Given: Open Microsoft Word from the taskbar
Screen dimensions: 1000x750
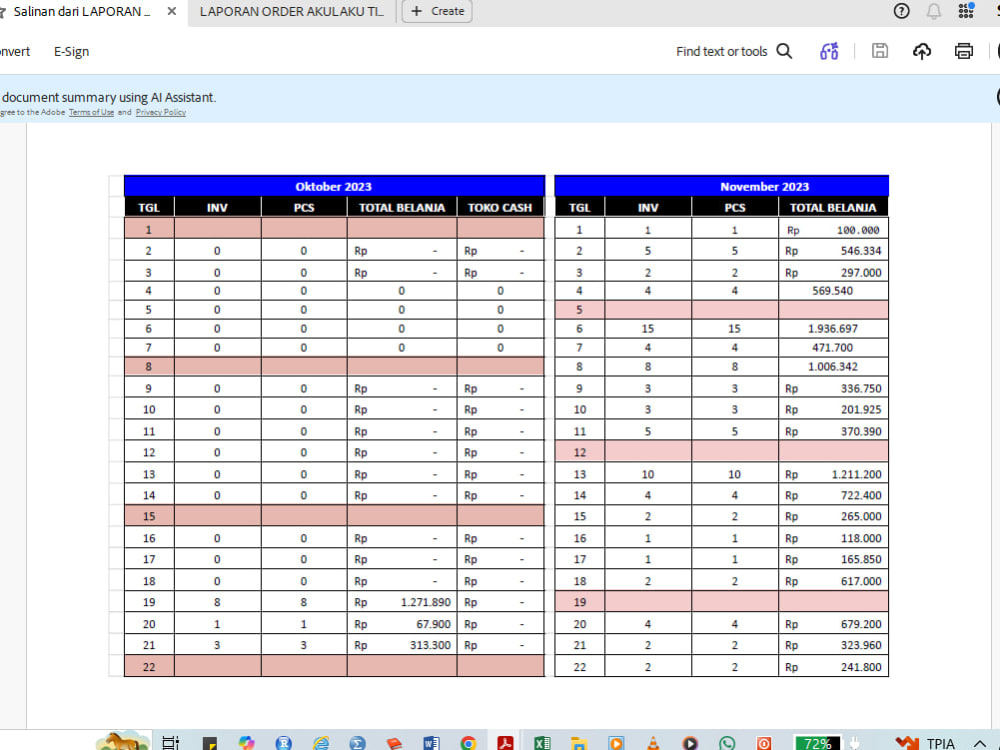Looking at the screenshot, I should coord(431,742).
